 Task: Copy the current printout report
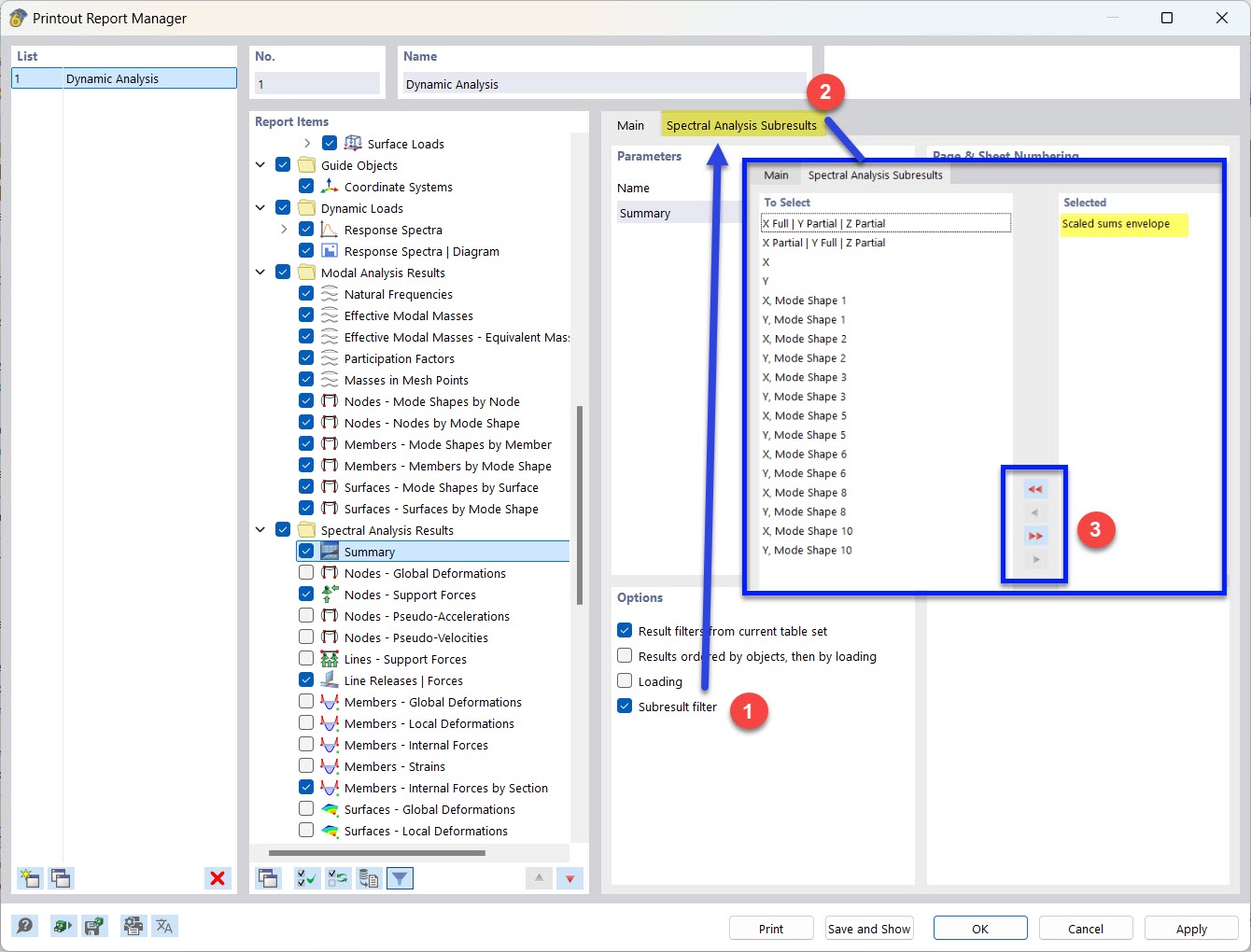tap(61, 878)
